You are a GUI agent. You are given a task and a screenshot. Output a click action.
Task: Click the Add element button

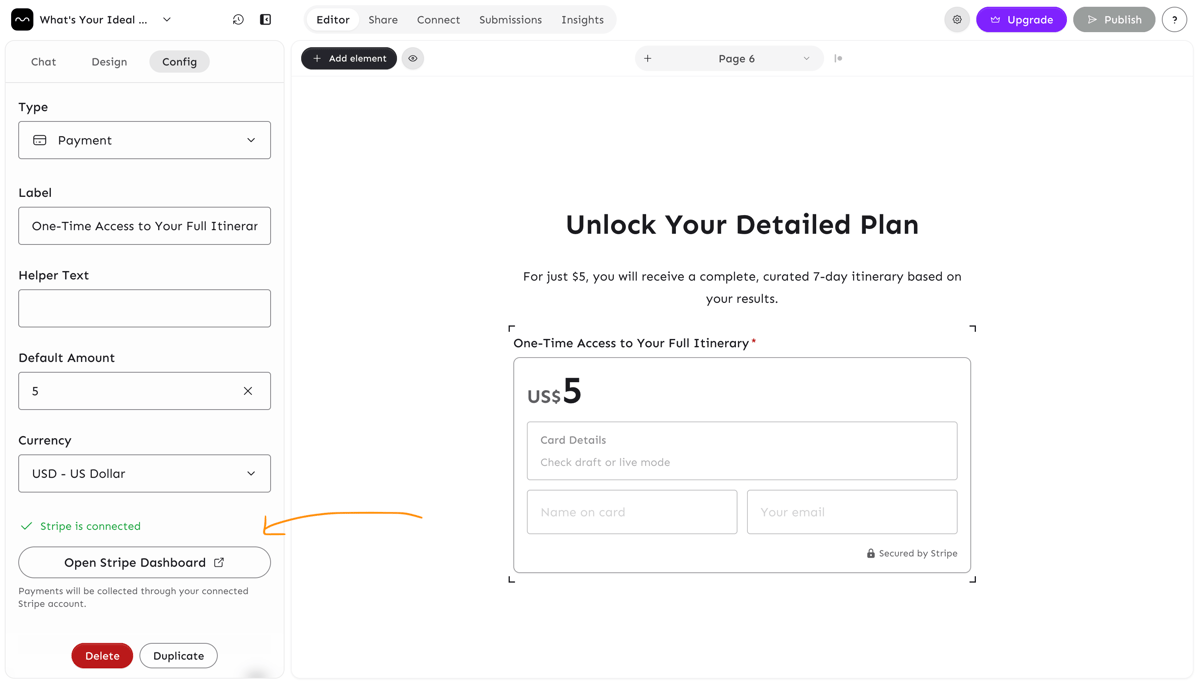[x=349, y=59]
